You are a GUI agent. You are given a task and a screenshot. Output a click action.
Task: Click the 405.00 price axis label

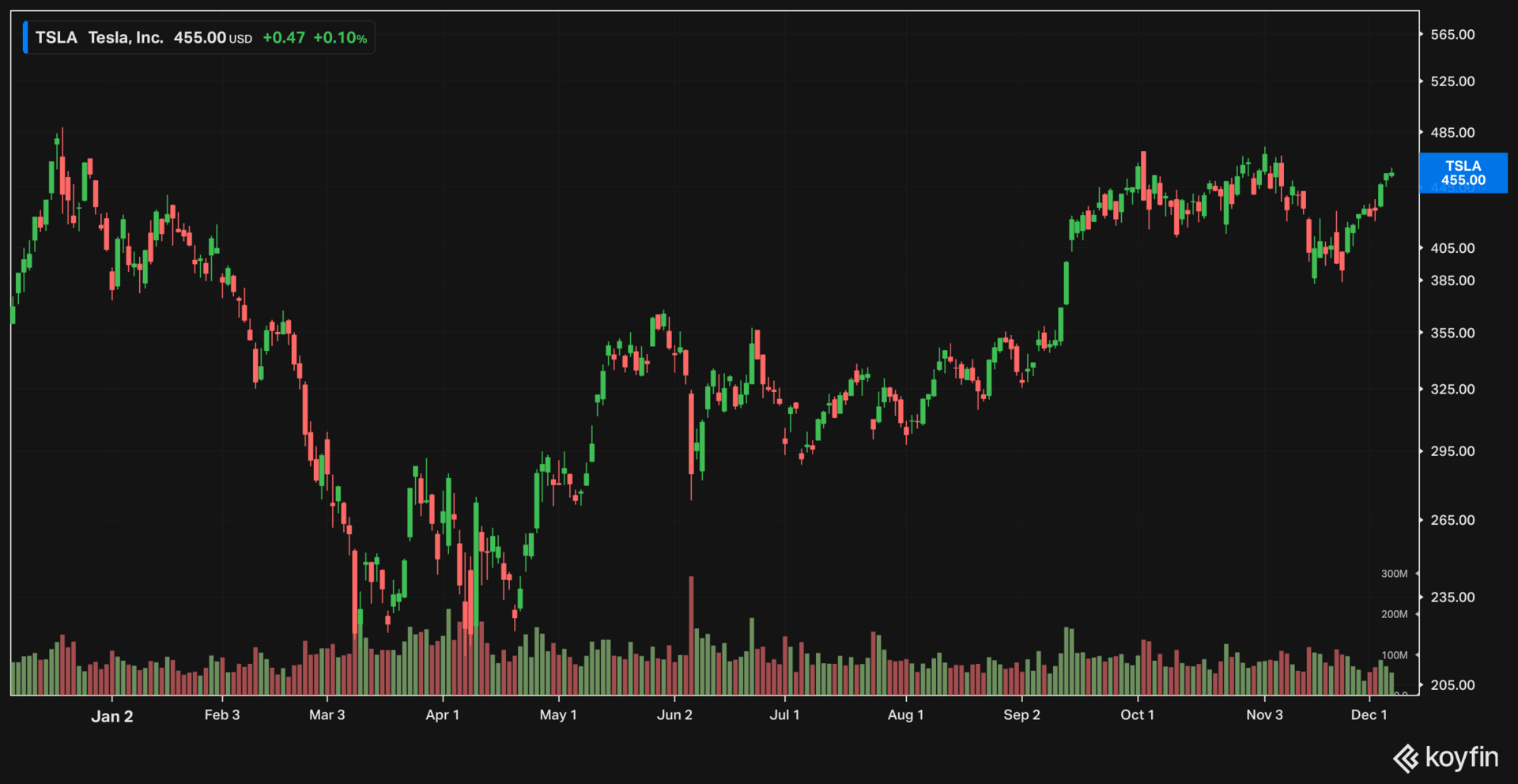pyautogui.click(x=1452, y=248)
